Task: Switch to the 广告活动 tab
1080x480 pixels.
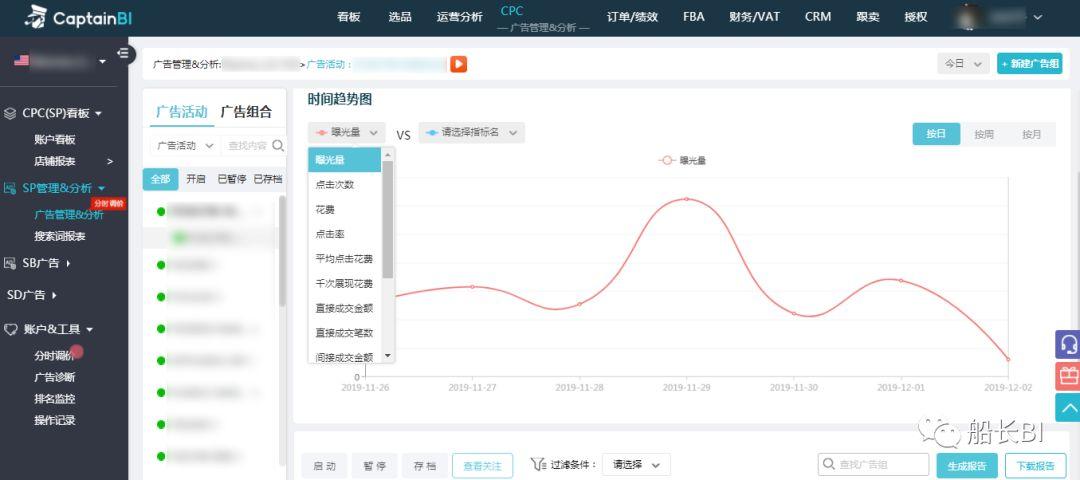Action: (x=182, y=112)
